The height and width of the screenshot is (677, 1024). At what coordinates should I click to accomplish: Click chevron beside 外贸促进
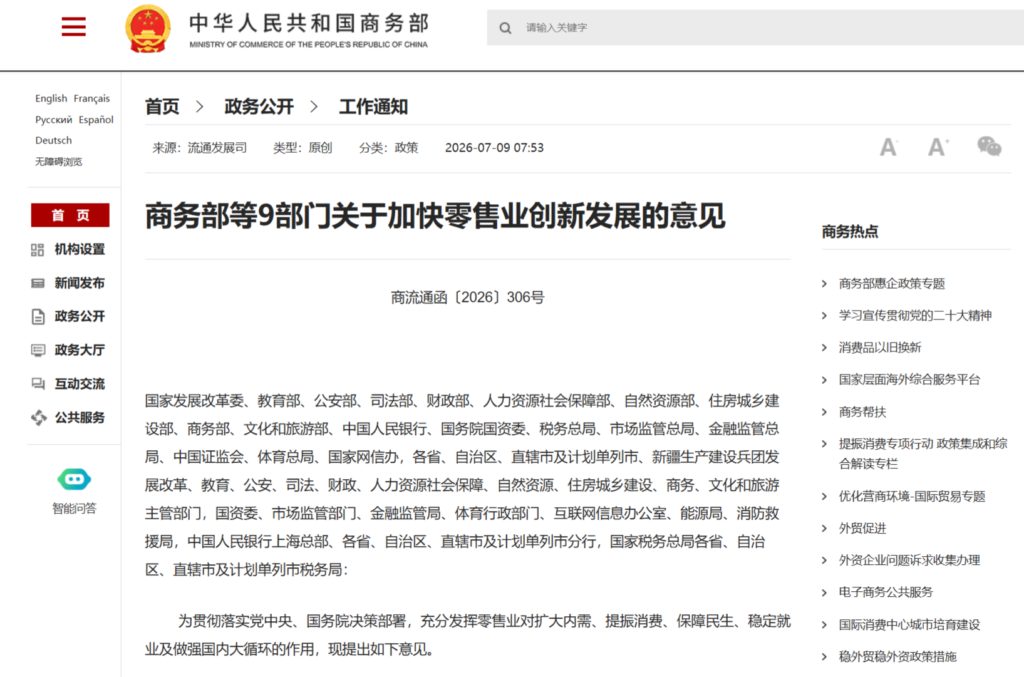(x=824, y=528)
